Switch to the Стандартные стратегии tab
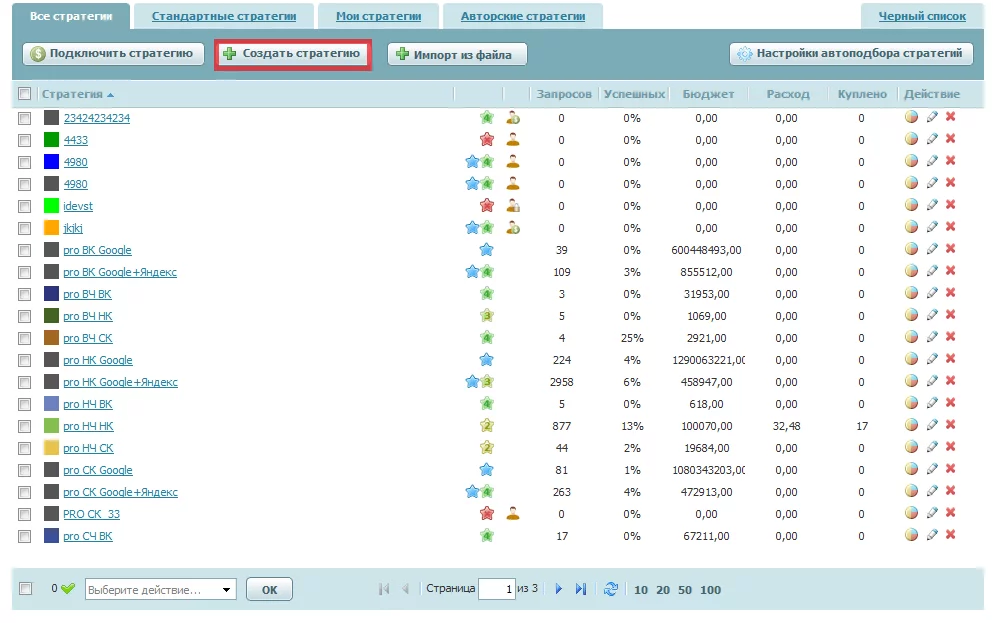 (x=224, y=16)
